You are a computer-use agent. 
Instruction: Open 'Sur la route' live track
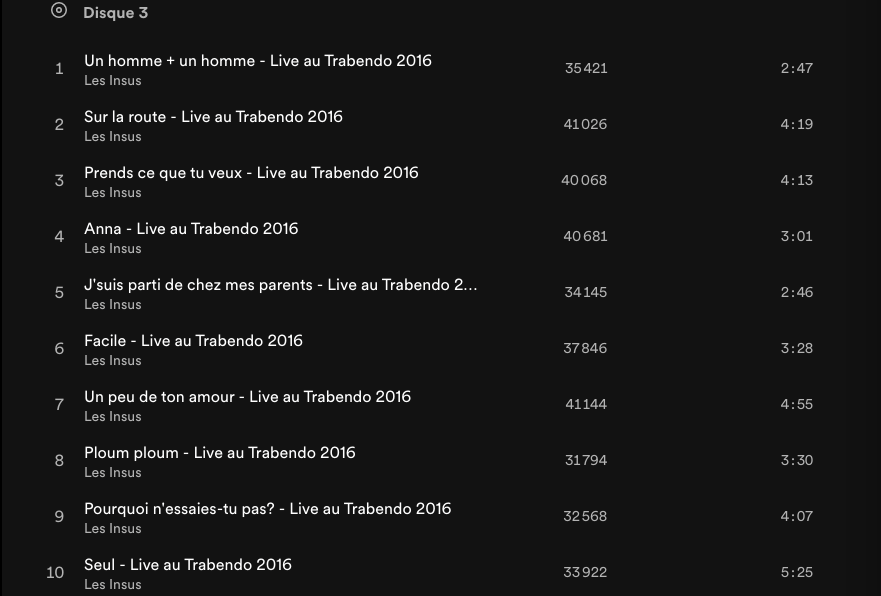coord(213,117)
